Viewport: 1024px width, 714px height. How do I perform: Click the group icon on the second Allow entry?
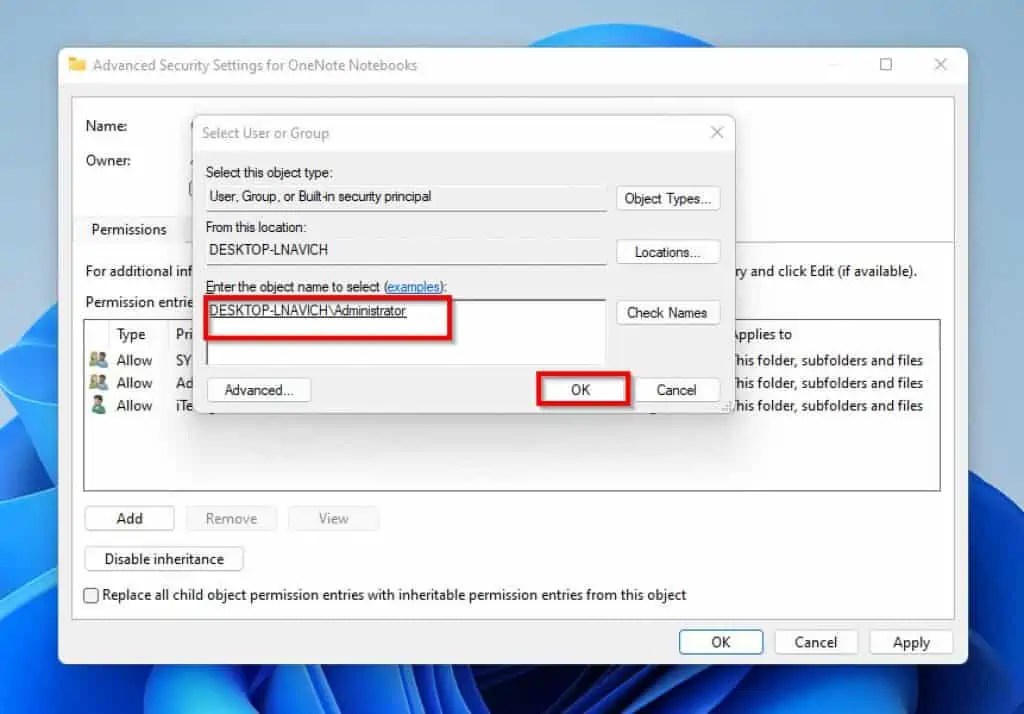point(97,382)
